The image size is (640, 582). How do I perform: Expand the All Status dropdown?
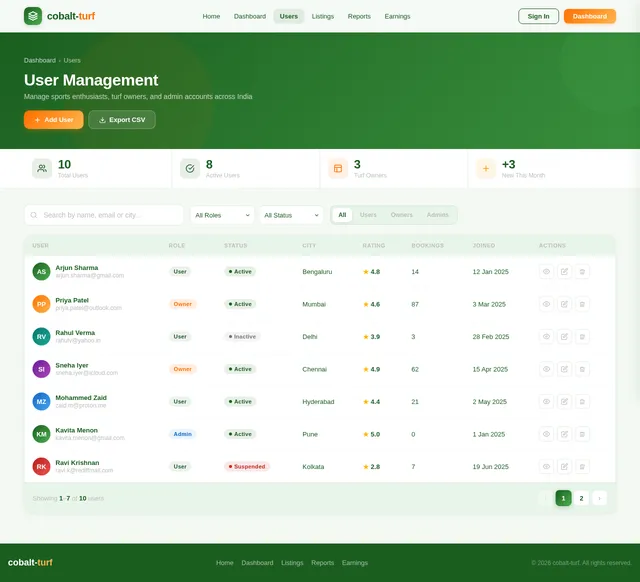(291, 215)
